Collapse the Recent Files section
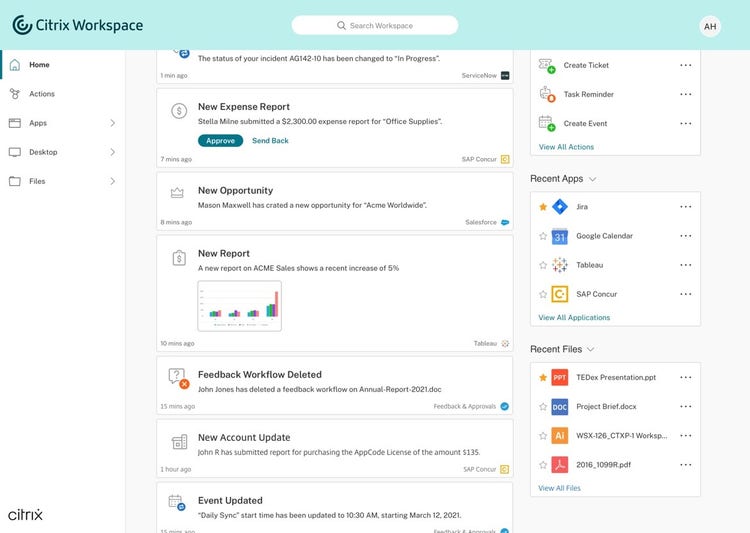 (591, 350)
